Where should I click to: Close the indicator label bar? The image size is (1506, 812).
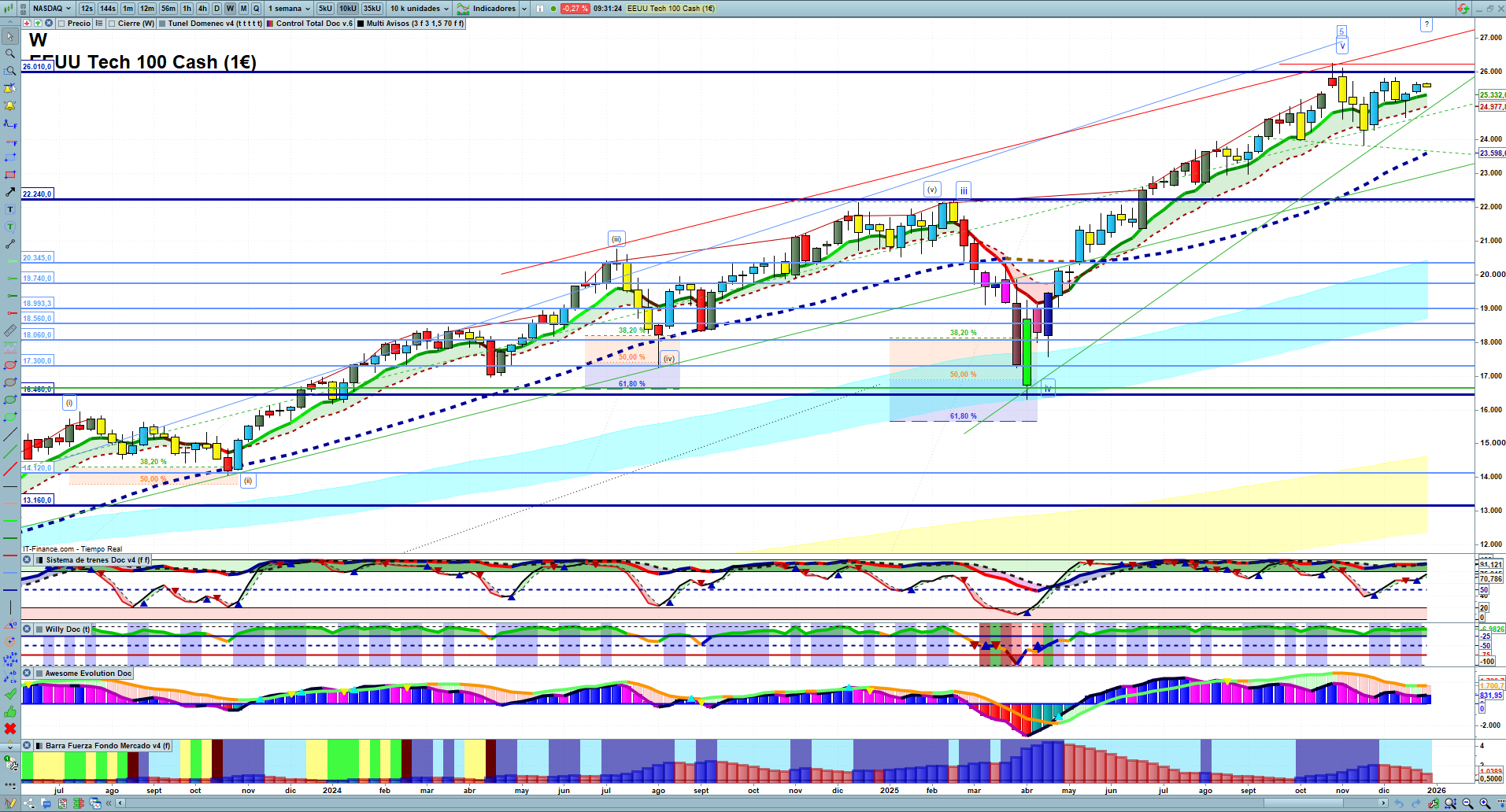49,24
